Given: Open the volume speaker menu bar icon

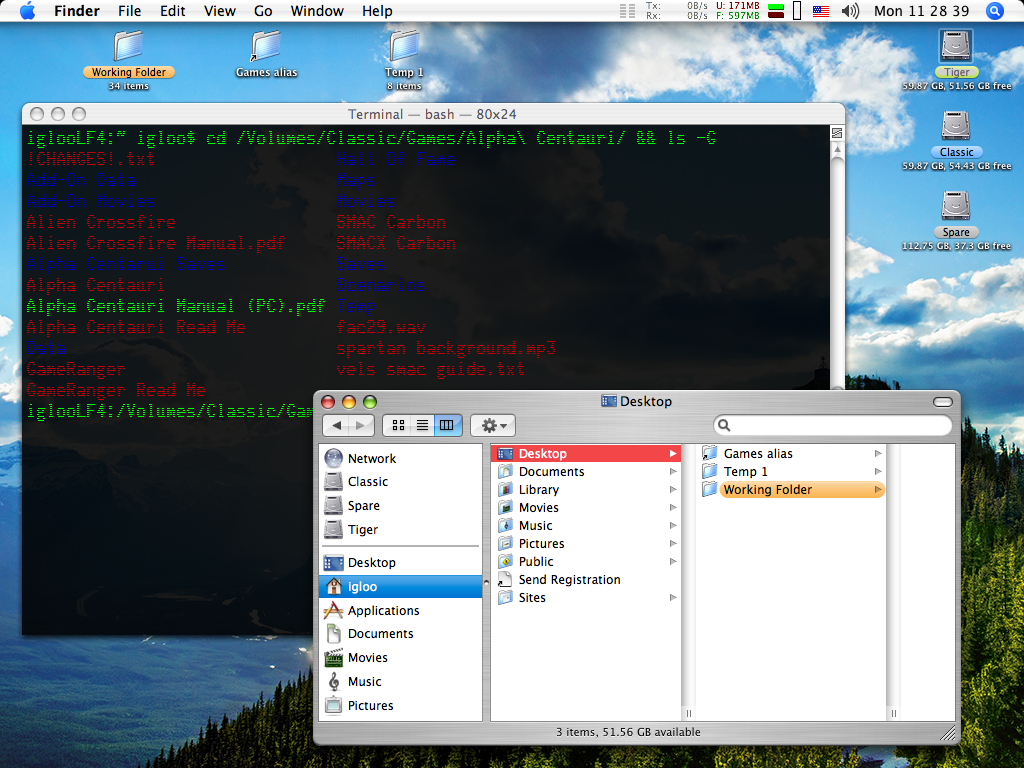Looking at the screenshot, I should tap(850, 11).
